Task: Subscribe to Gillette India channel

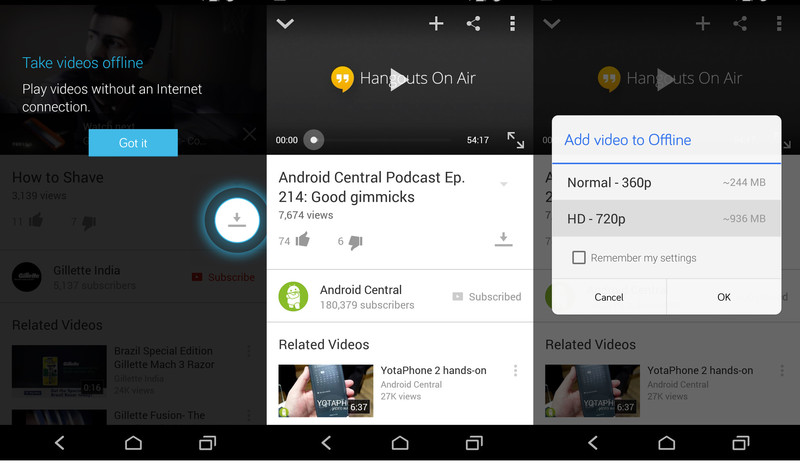Action: coord(223,277)
